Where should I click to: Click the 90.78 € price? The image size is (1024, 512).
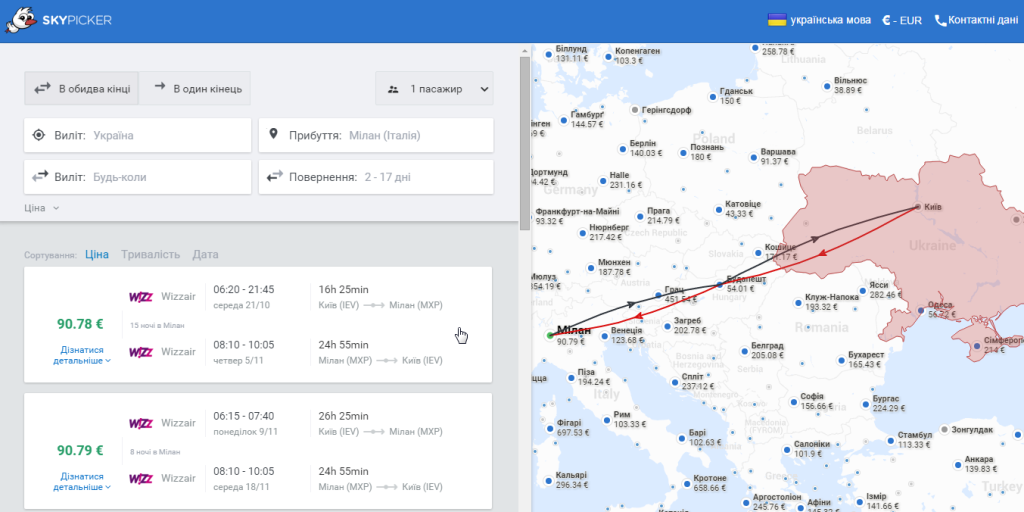tap(80, 323)
